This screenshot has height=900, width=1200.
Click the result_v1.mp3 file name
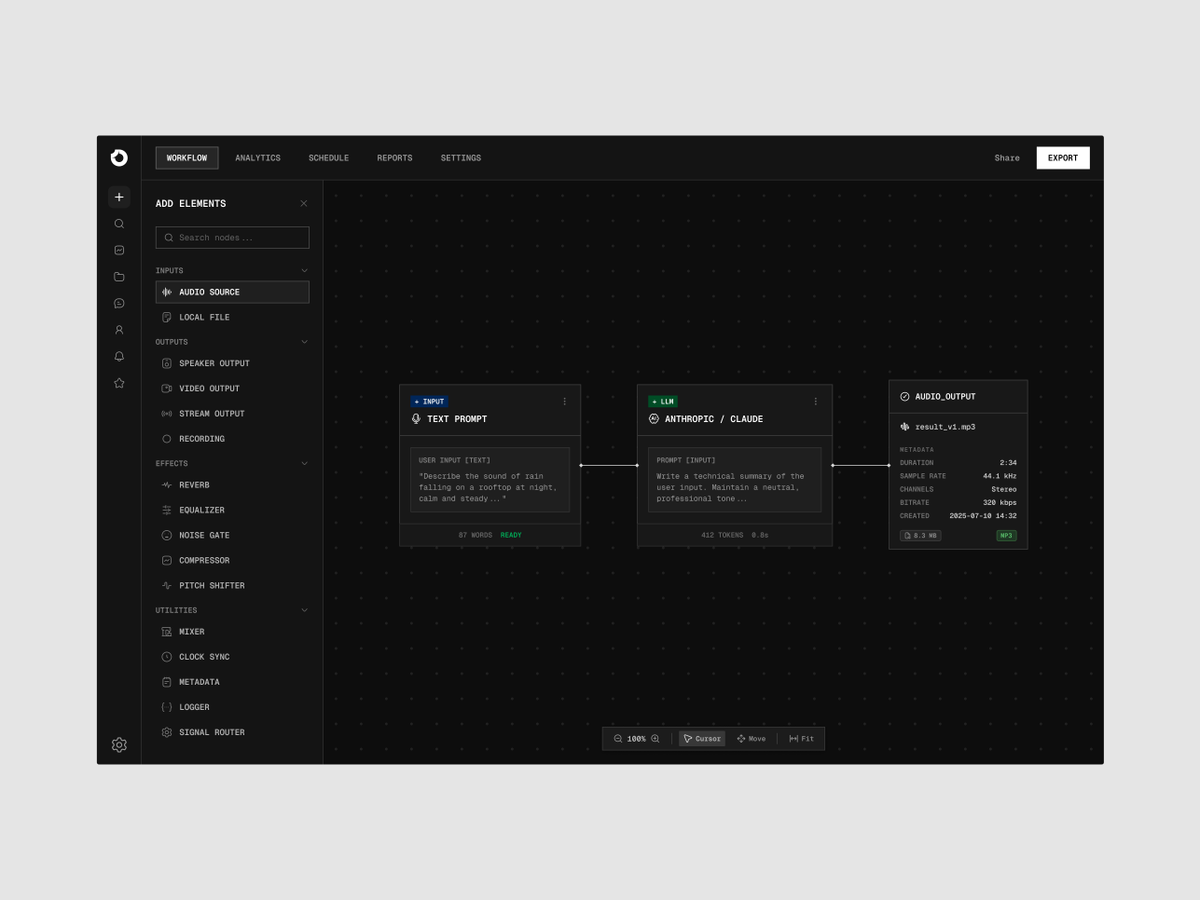(945, 427)
